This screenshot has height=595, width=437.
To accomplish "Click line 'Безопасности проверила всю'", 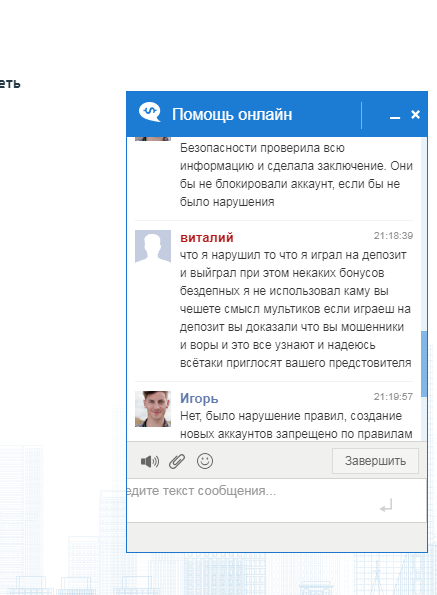I will (x=262, y=148).
